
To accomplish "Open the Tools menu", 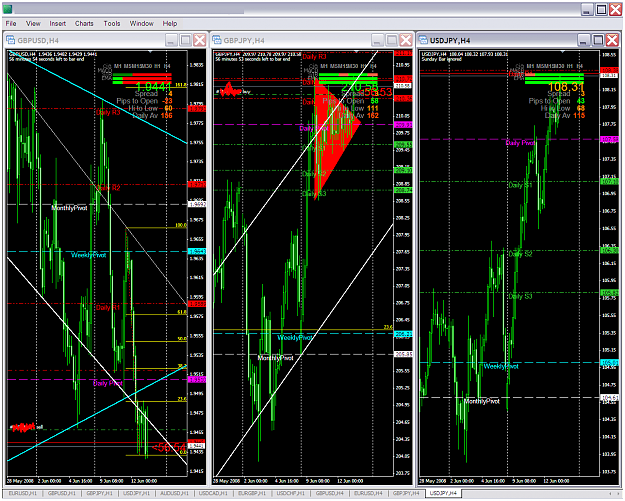I will (112, 24).
